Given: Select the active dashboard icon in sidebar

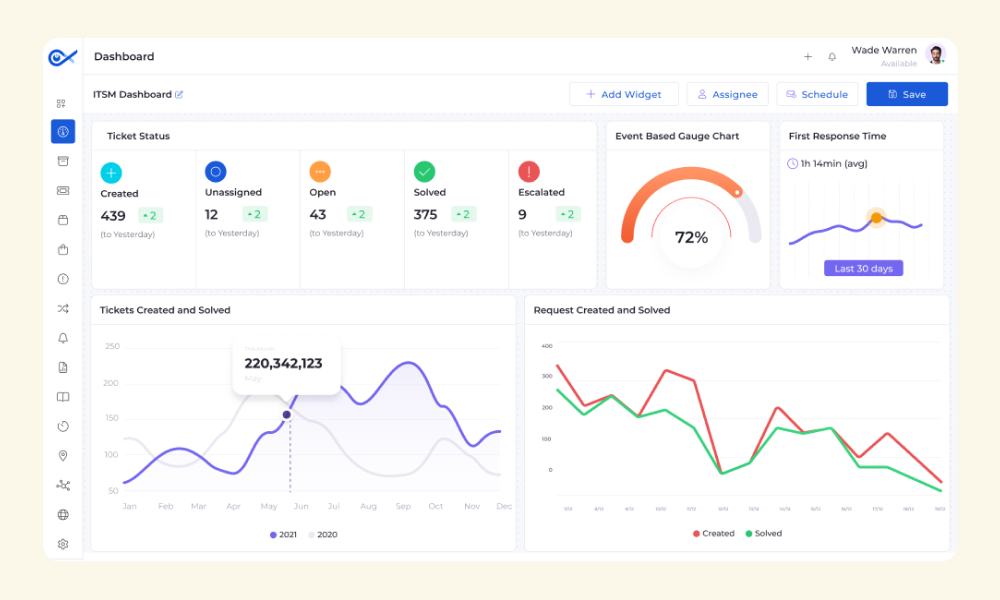Looking at the screenshot, I should pos(62,131).
